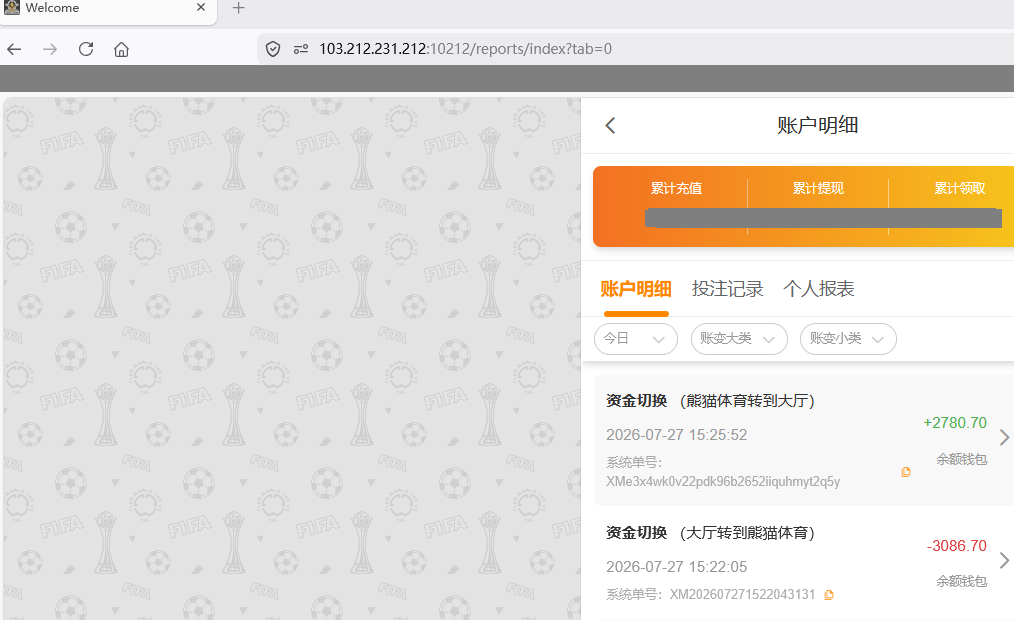The image size is (1014, 620).
Task: Click the 累计充值 label
Action: click(x=676, y=188)
